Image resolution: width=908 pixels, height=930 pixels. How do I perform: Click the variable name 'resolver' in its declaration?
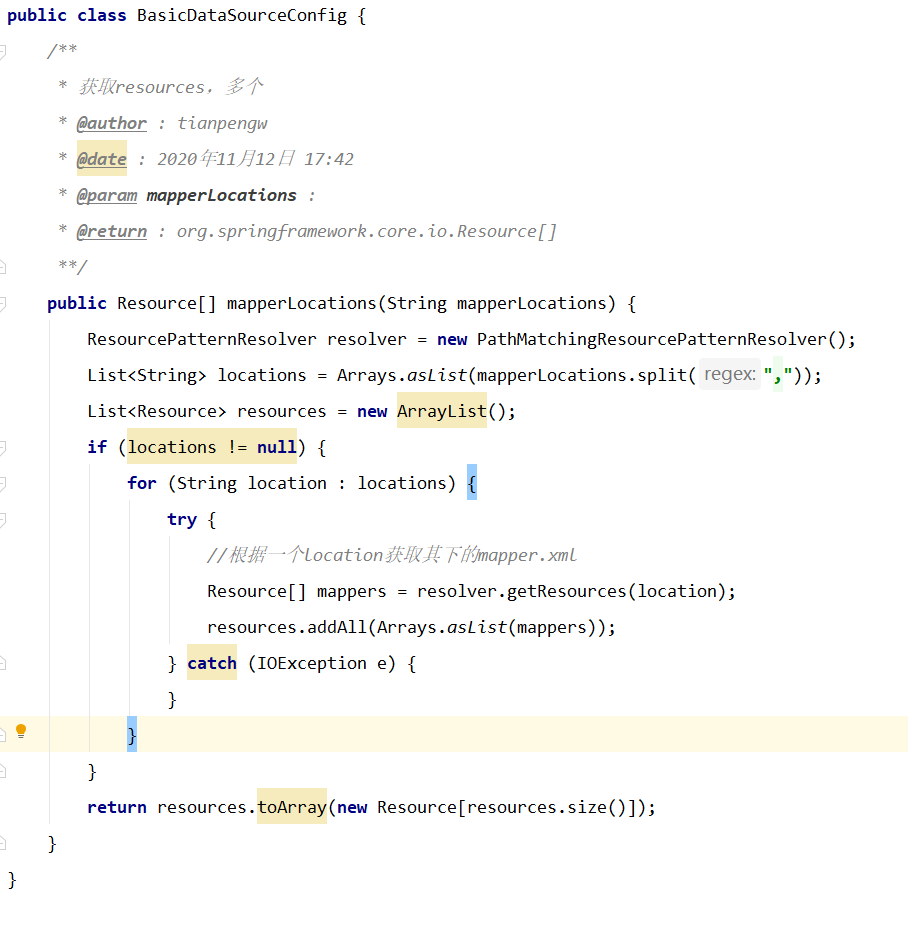tap(367, 339)
